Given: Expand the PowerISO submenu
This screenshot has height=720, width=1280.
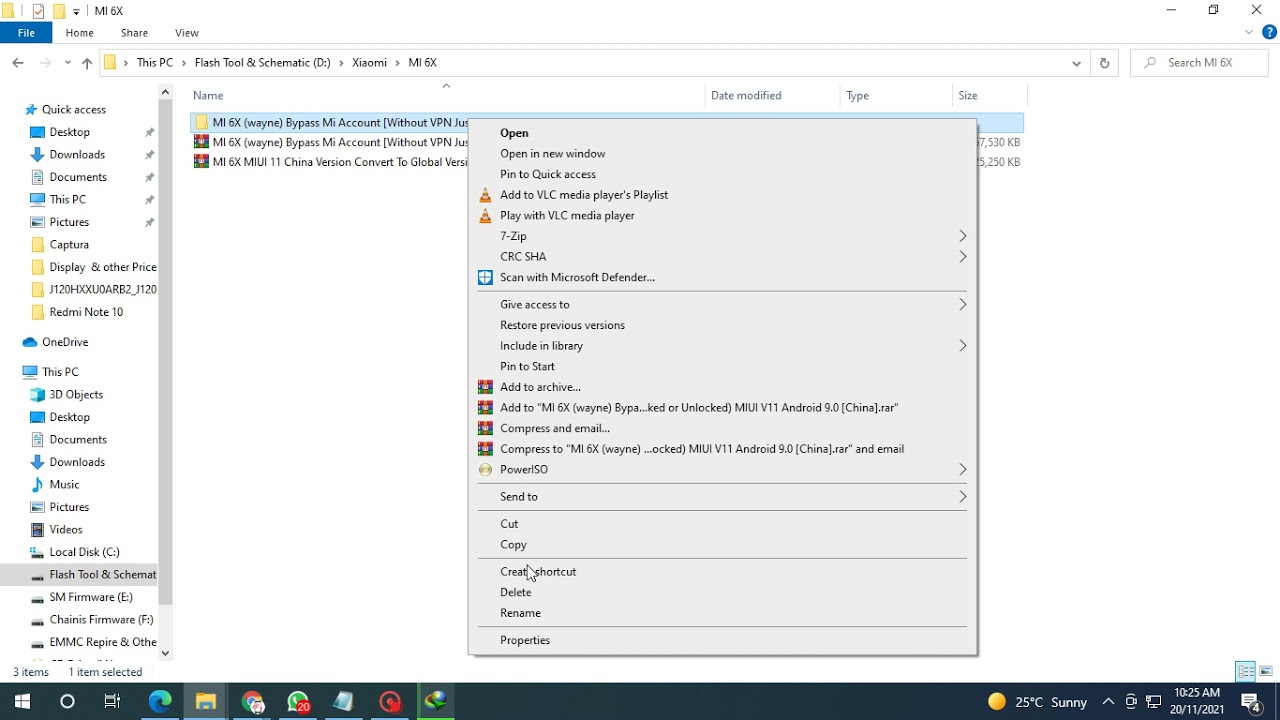Looking at the screenshot, I should coord(962,469).
